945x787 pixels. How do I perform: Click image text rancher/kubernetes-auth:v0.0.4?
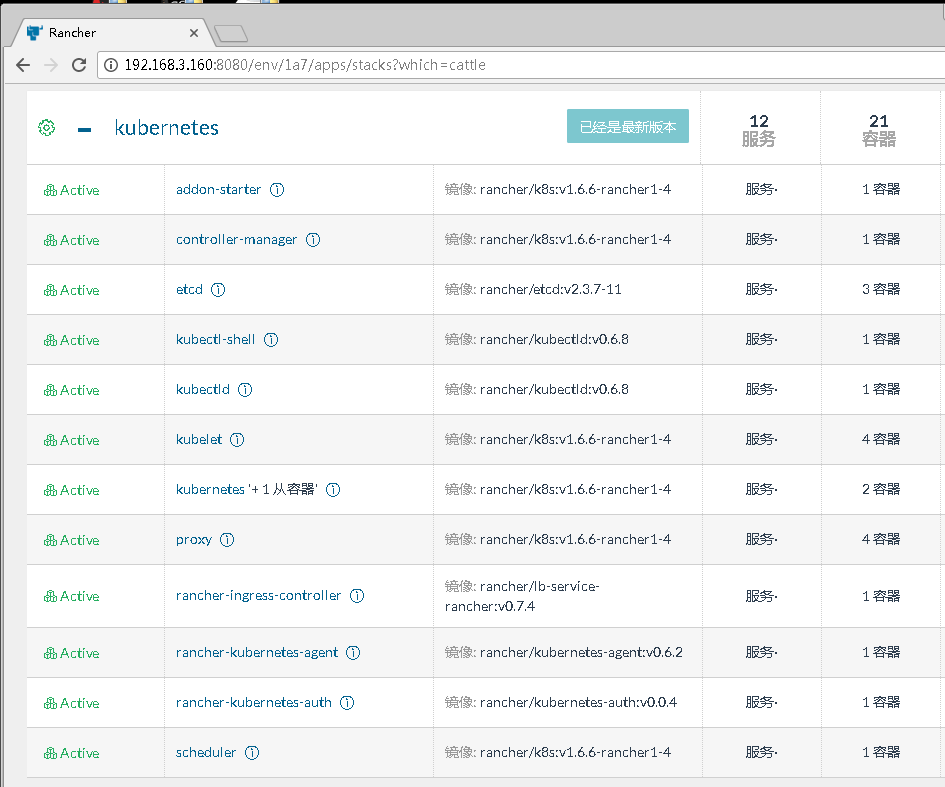pos(578,702)
